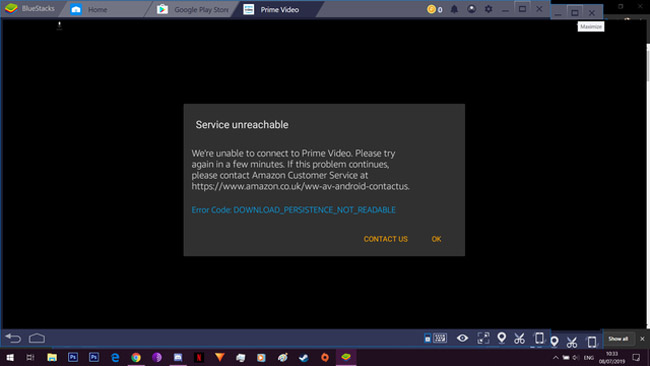
Task: Open File Explorer from taskbar
Action: point(52,357)
